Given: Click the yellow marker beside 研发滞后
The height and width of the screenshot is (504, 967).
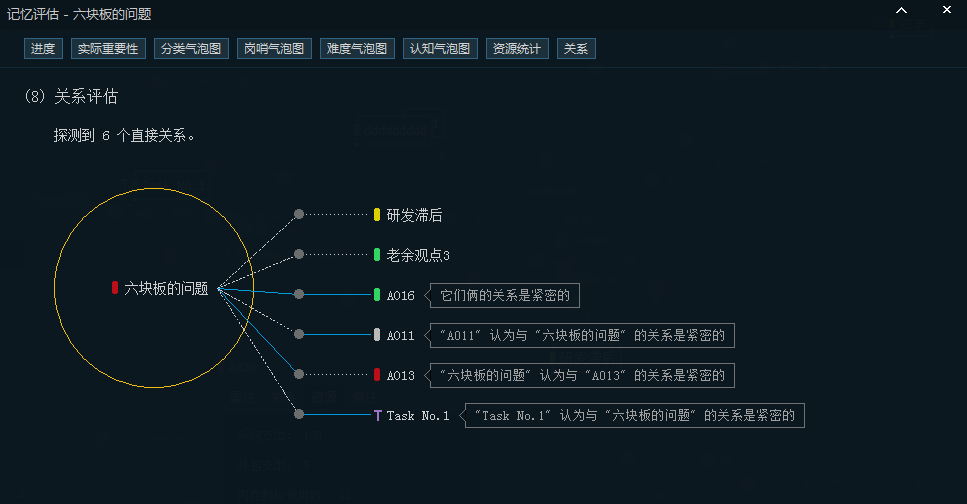Looking at the screenshot, I should (x=377, y=215).
